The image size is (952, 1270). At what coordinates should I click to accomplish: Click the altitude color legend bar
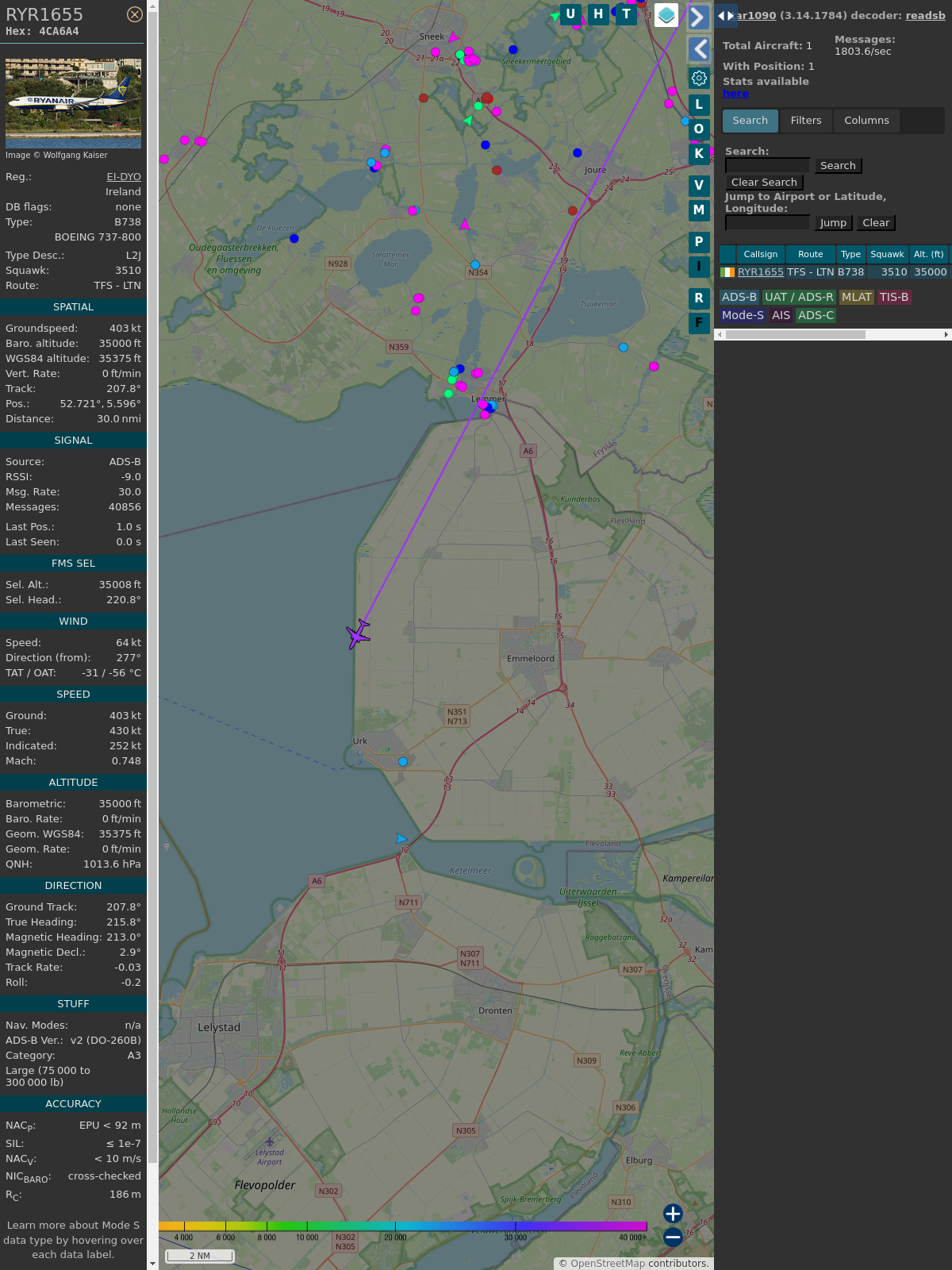pos(403,1226)
